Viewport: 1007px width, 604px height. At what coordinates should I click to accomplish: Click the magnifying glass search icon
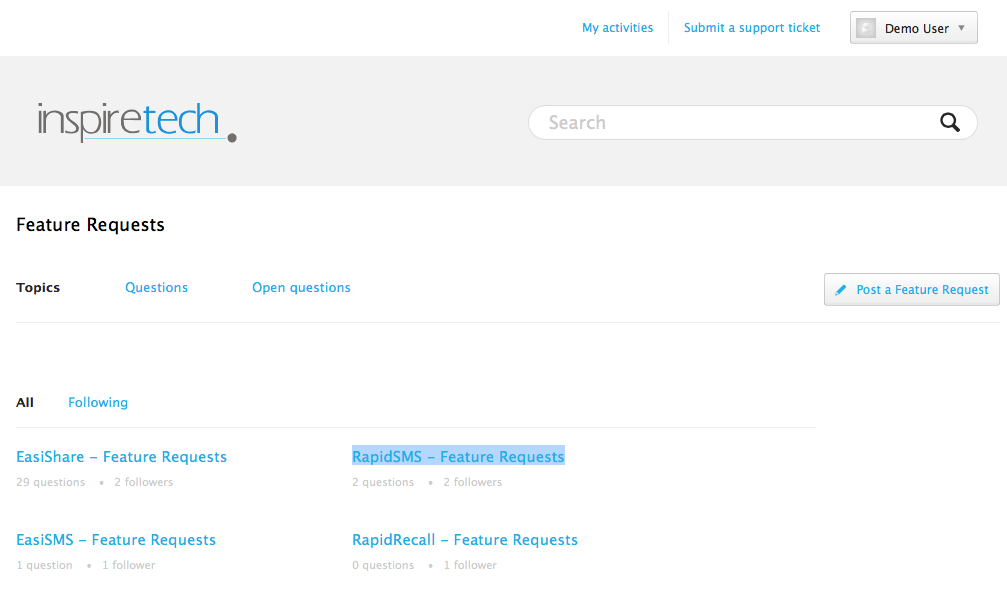coord(949,123)
